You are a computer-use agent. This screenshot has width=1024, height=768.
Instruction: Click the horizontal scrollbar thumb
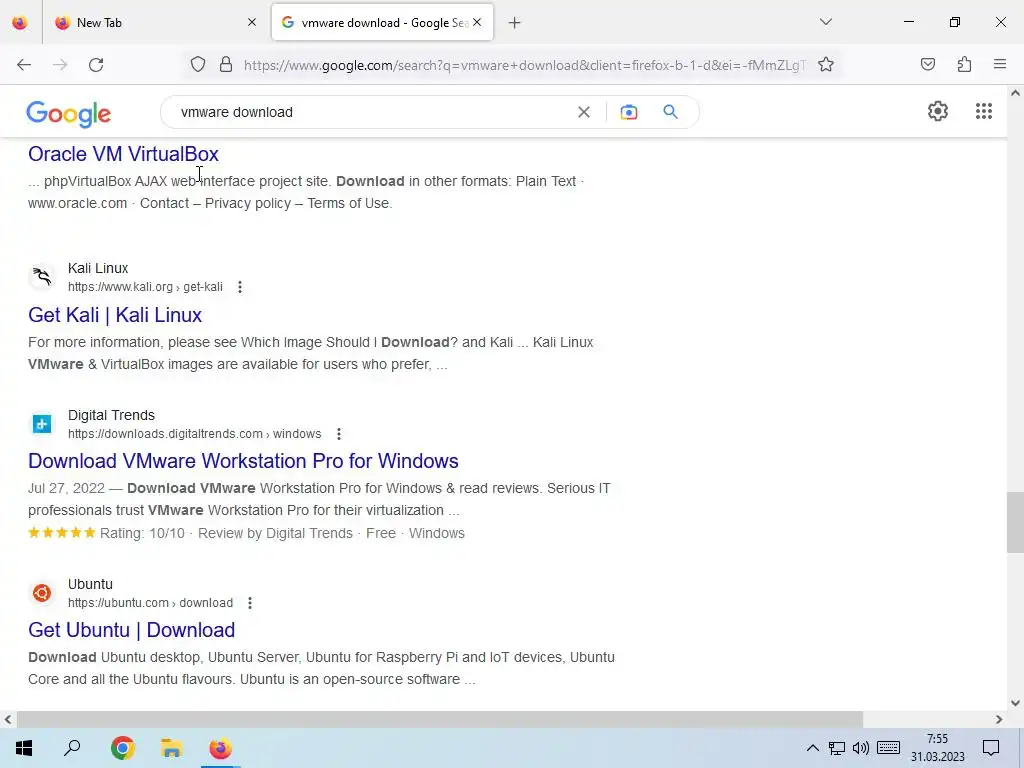click(440, 719)
